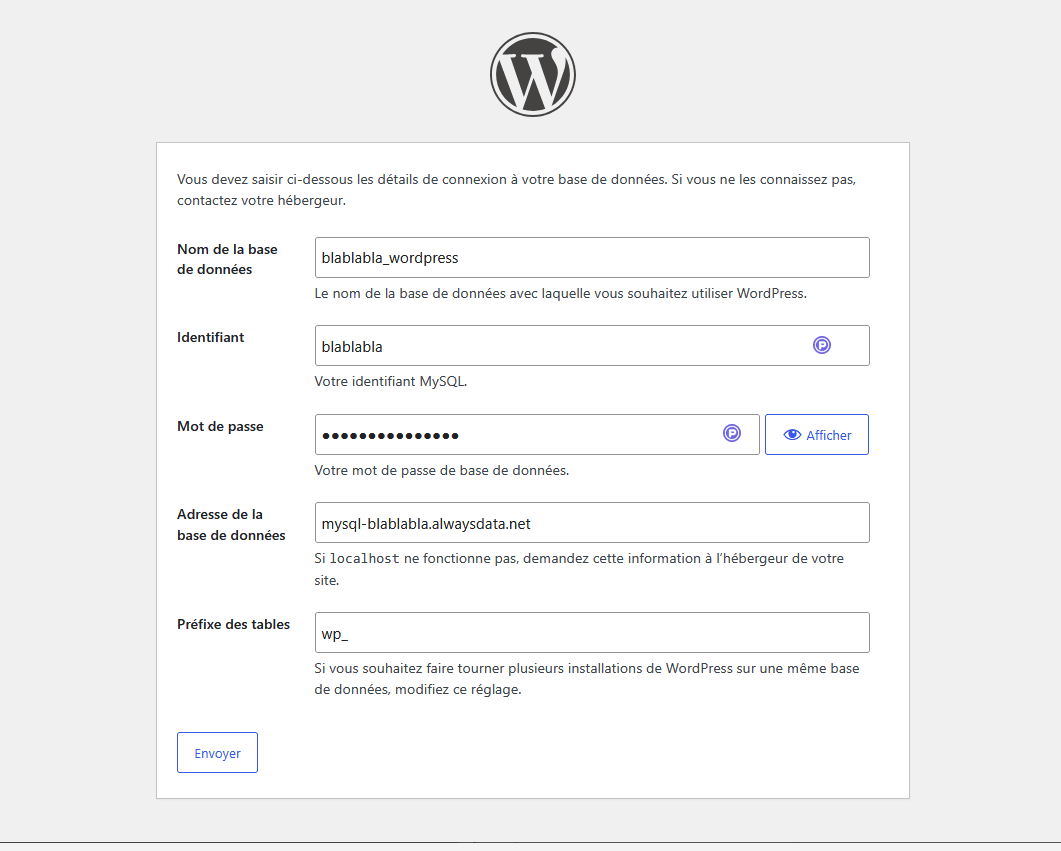Click the 'Mot de passe' label
This screenshot has width=1061, height=851.
tap(220, 426)
